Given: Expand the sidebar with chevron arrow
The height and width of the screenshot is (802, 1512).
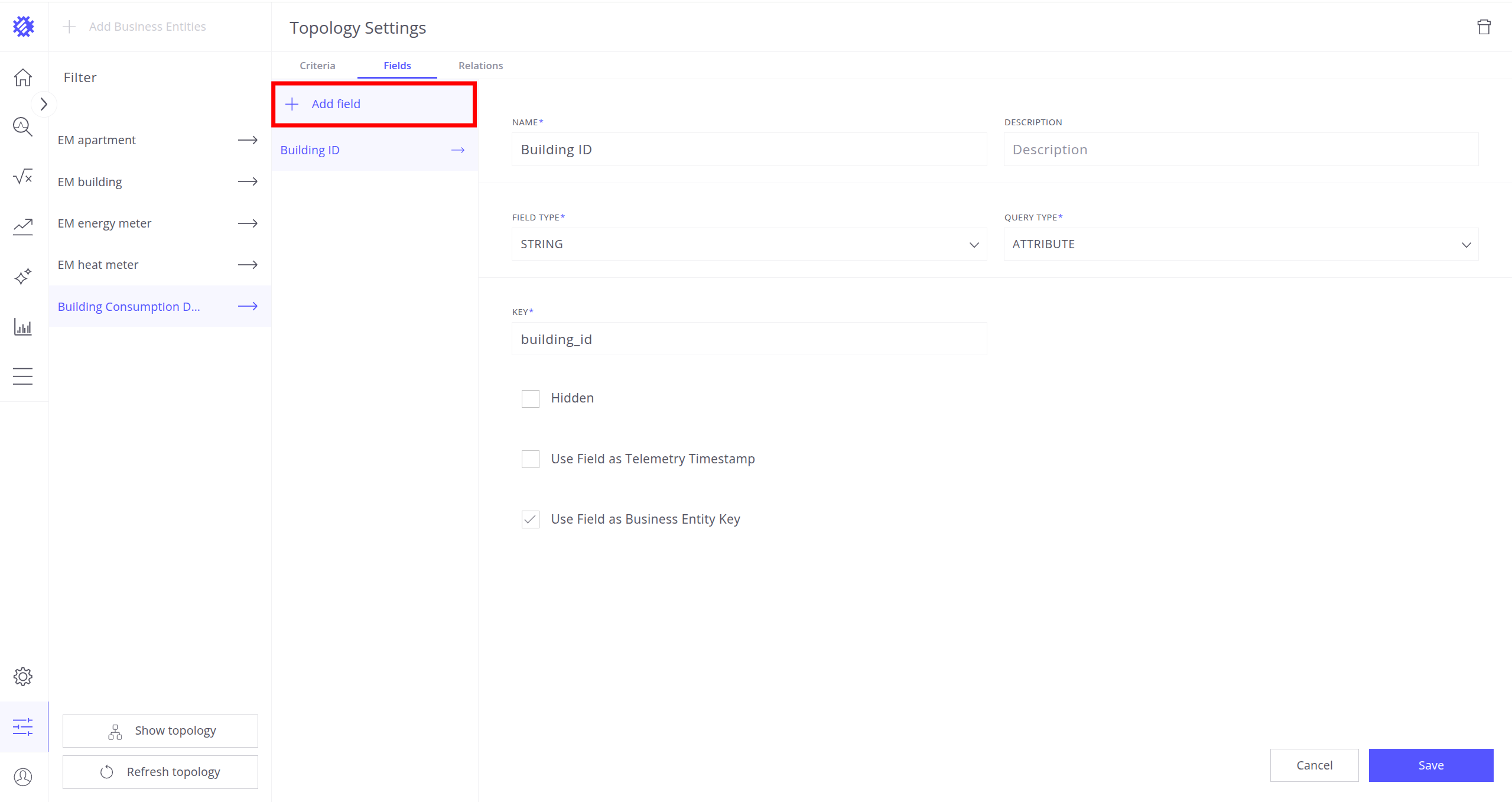Looking at the screenshot, I should (44, 105).
